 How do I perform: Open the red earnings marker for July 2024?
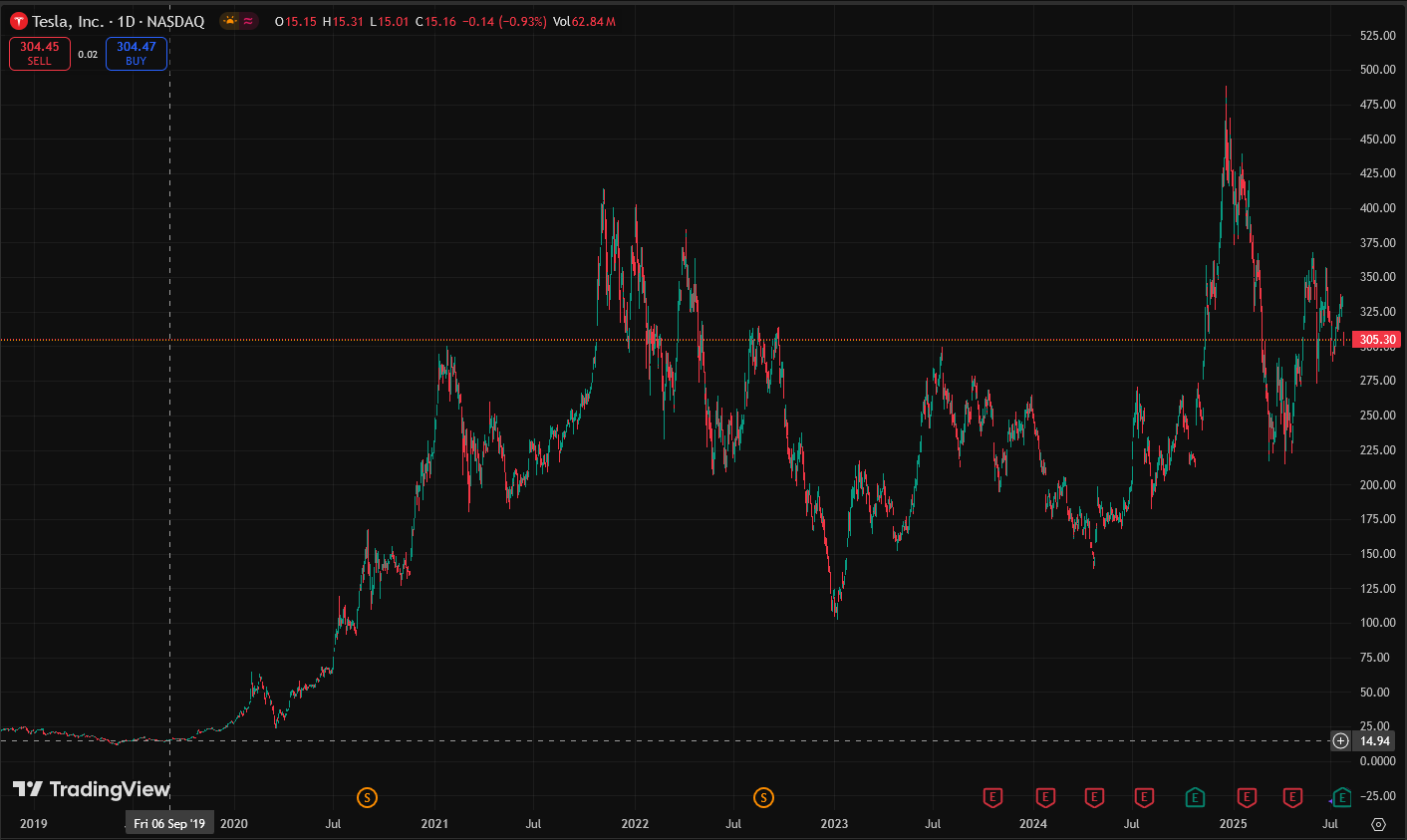coord(1144,797)
